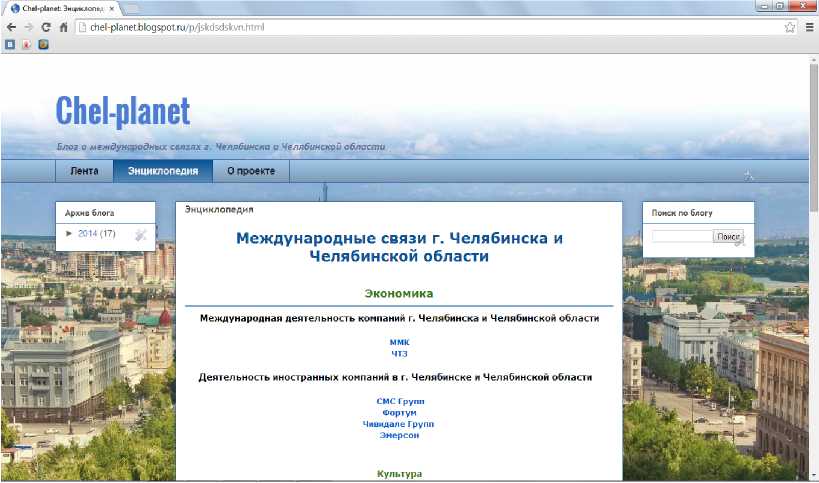The height and width of the screenshot is (483, 819).
Task: Click the Поиск по блогу widget title
Action: (682, 213)
